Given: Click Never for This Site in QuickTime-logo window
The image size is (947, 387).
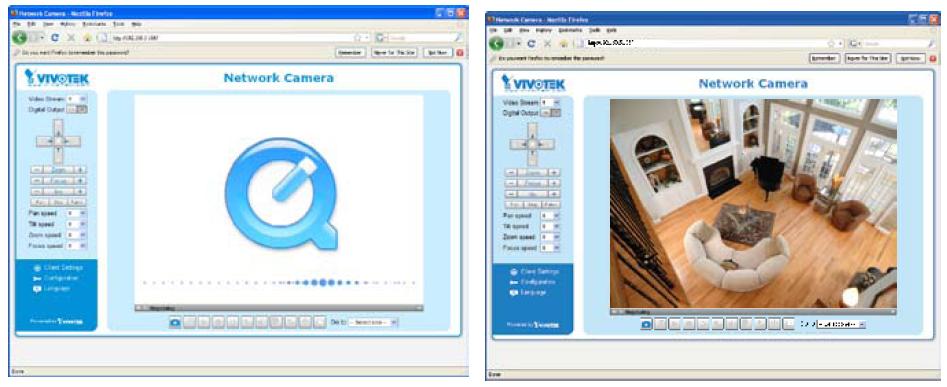Looking at the screenshot, I should coord(394,53).
